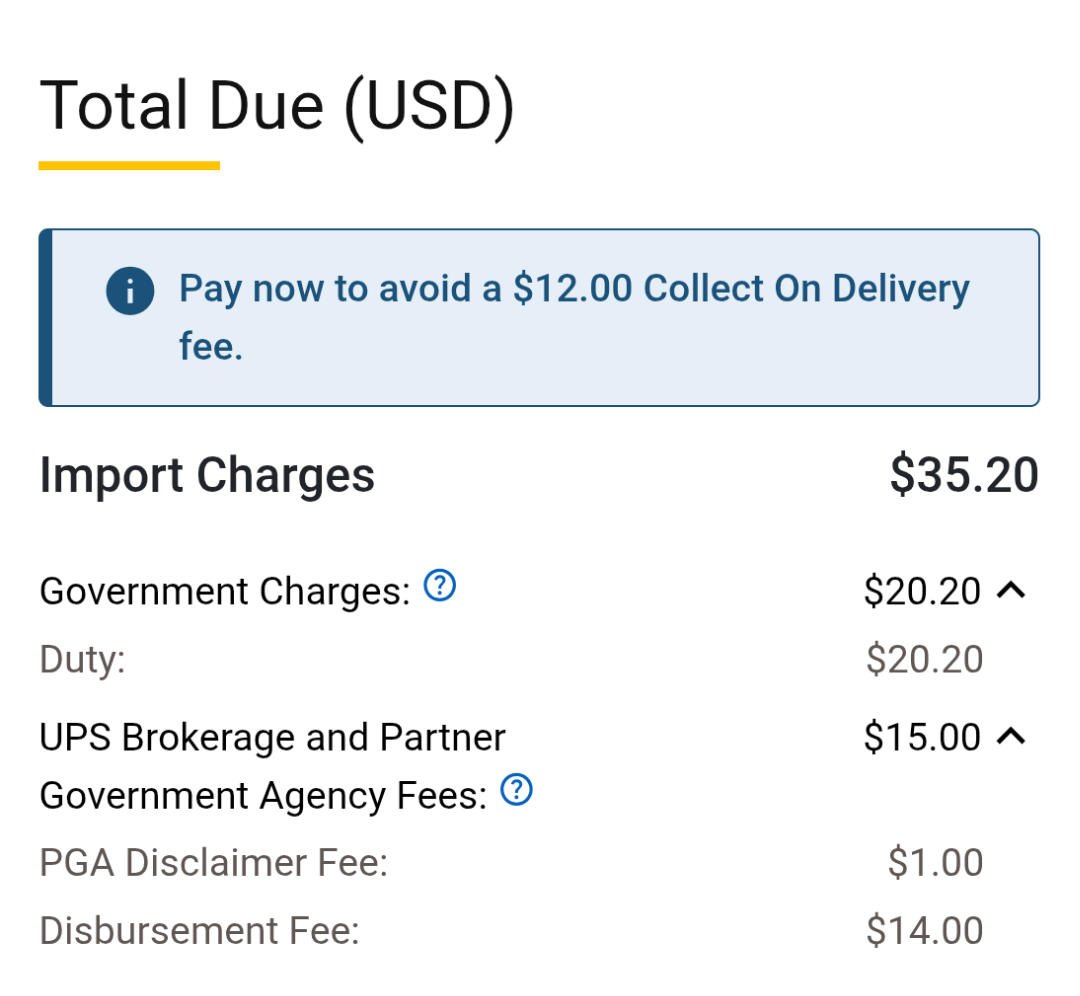This screenshot has height=996, width=1080.
Task: Collapse the Government Charges breakdown
Action: [x=1012, y=591]
